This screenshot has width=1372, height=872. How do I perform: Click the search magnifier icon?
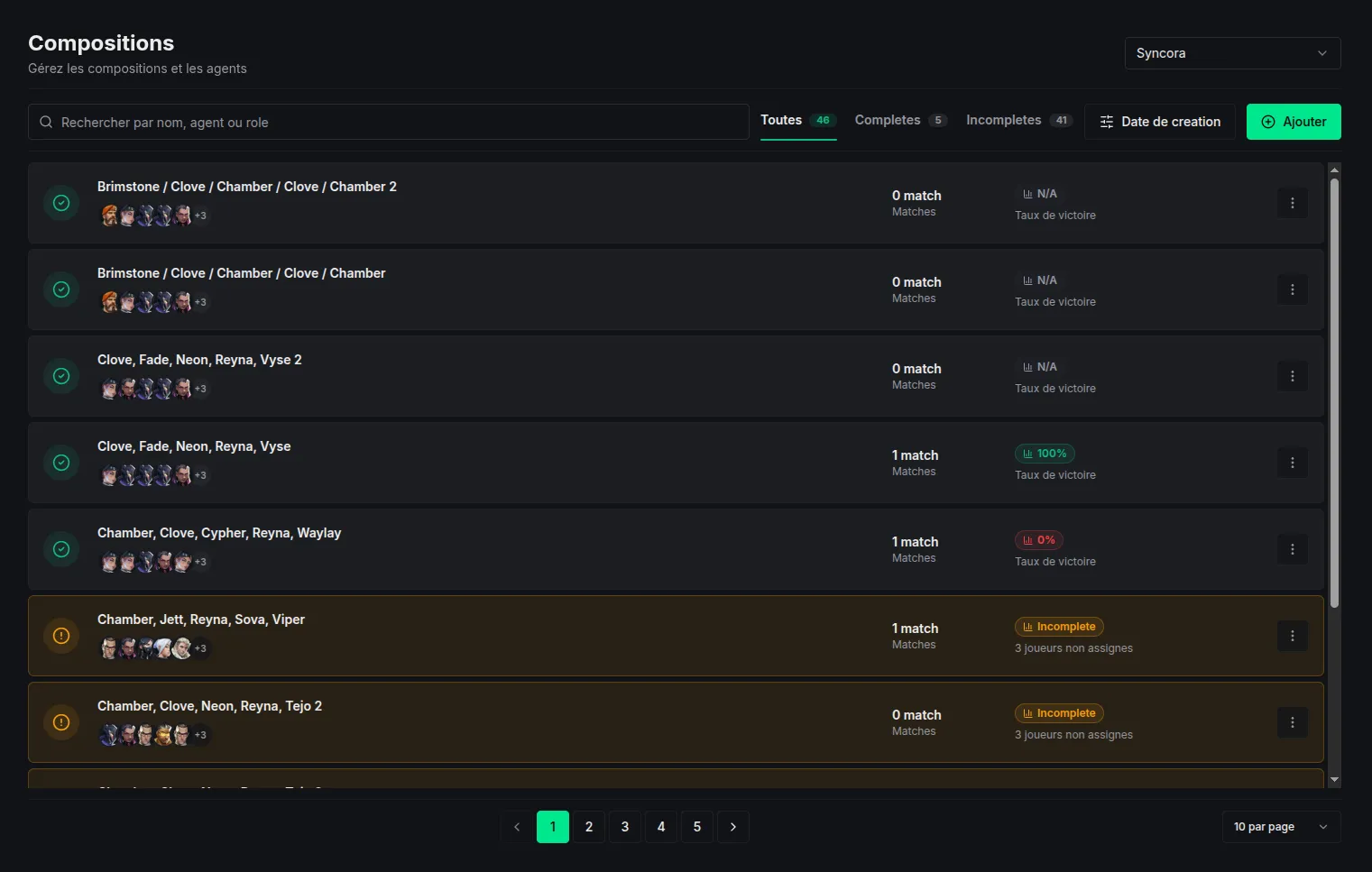click(46, 122)
